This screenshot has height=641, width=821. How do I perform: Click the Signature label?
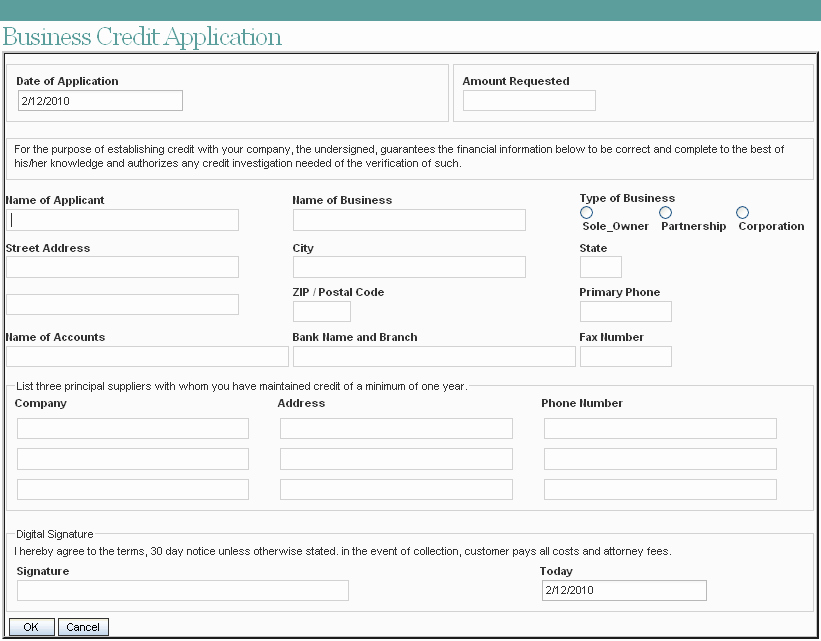tap(43, 571)
